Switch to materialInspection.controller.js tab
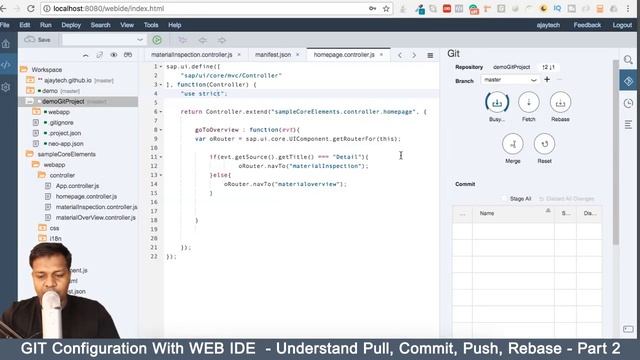 [191, 55]
